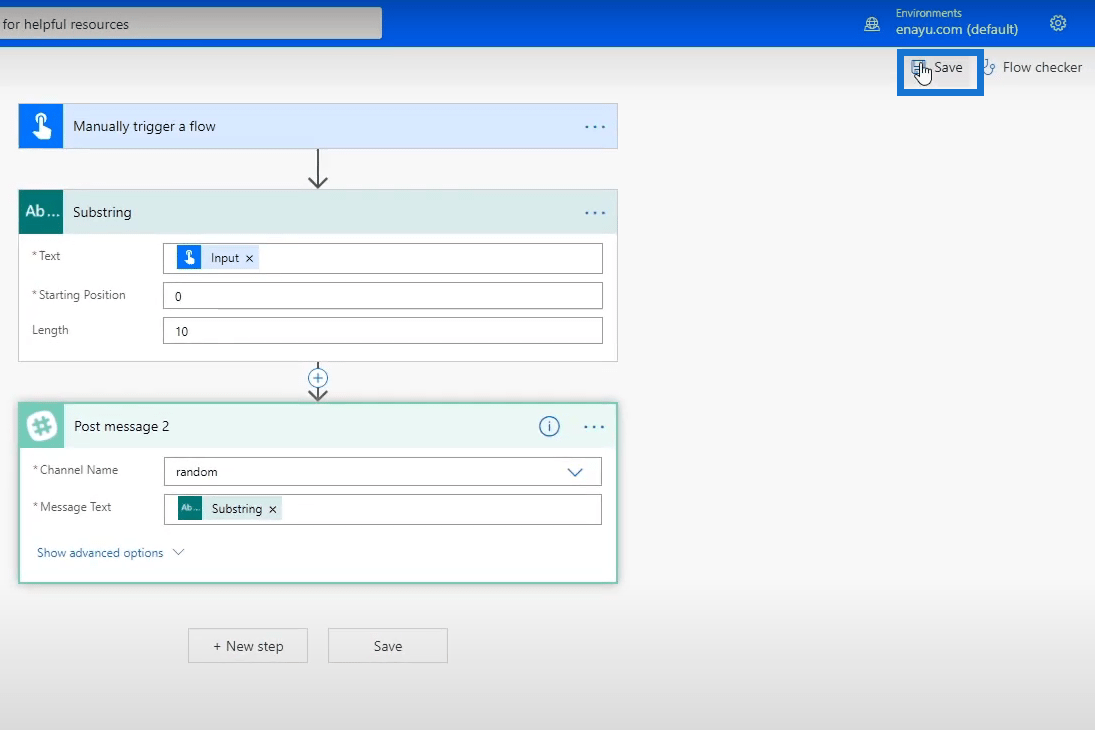Viewport: 1095px width, 730px height.
Task: Expand Show advanced options chevron
Action: 178,552
